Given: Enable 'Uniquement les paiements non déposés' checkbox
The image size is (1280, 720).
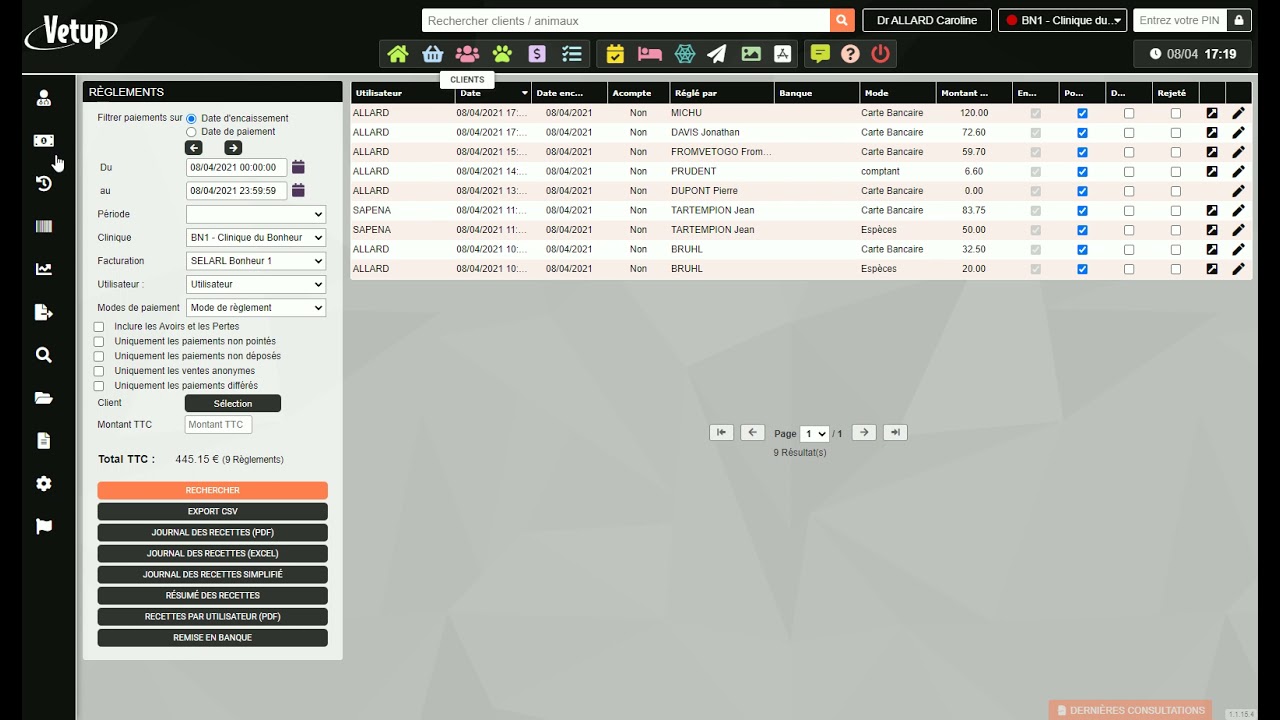Looking at the screenshot, I should (99, 356).
